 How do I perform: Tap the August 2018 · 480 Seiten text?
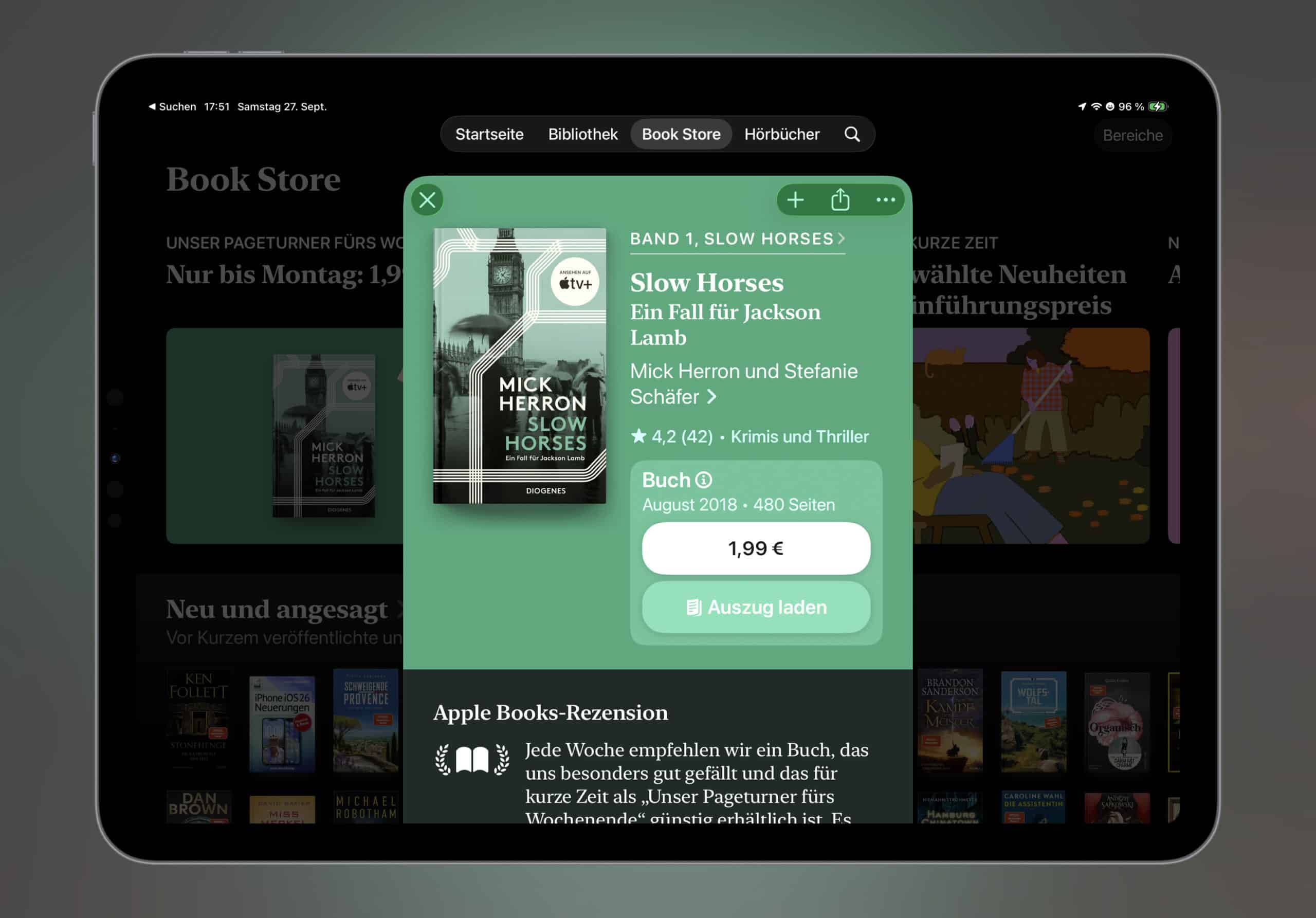coord(738,505)
